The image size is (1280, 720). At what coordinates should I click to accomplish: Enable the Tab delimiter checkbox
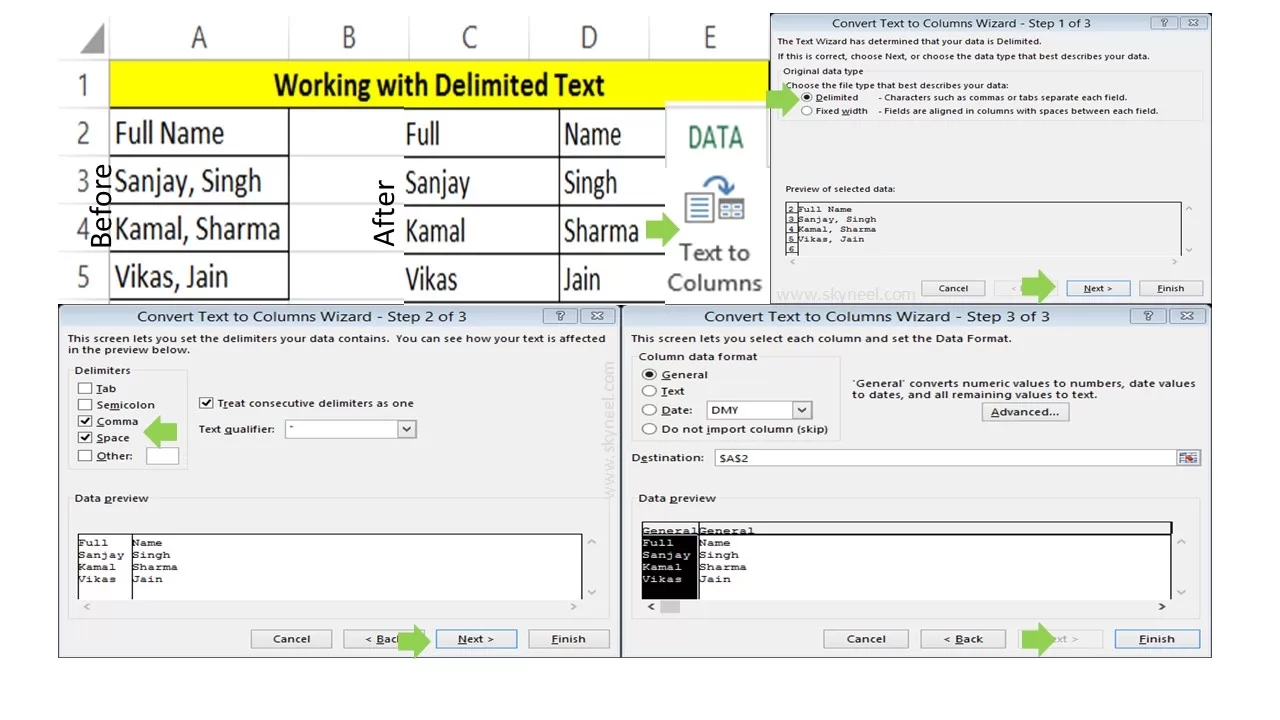85,388
